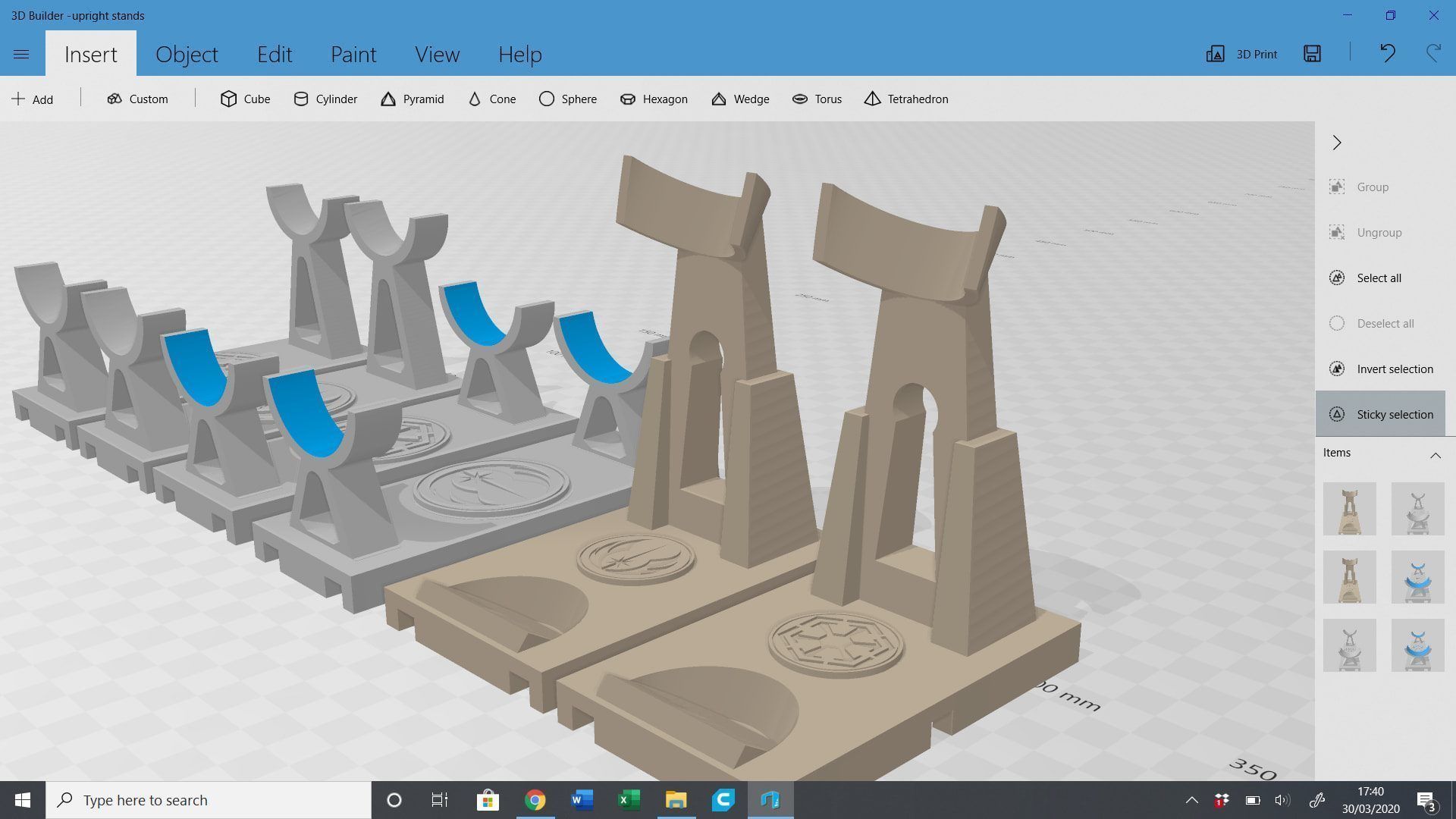Image resolution: width=1456 pixels, height=819 pixels.
Task: Click Invert selection
Action: 1380,369
